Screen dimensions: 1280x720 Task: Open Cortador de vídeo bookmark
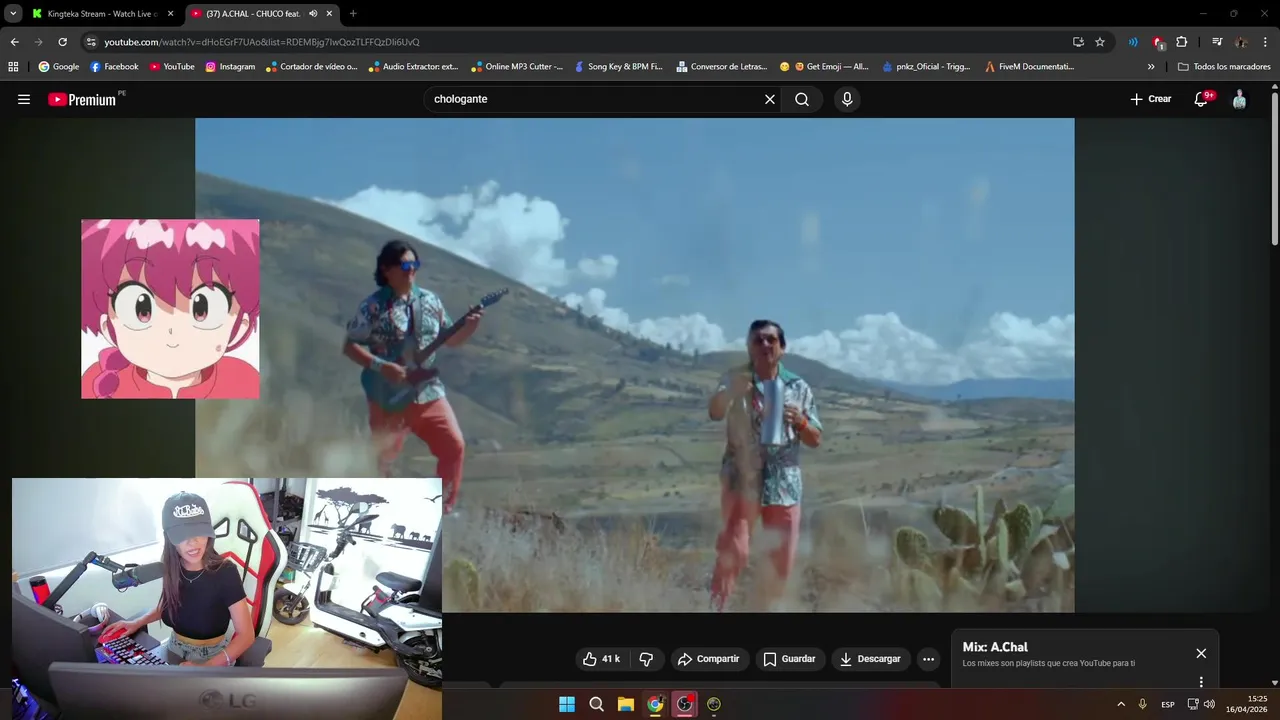[x=312, y=67]
